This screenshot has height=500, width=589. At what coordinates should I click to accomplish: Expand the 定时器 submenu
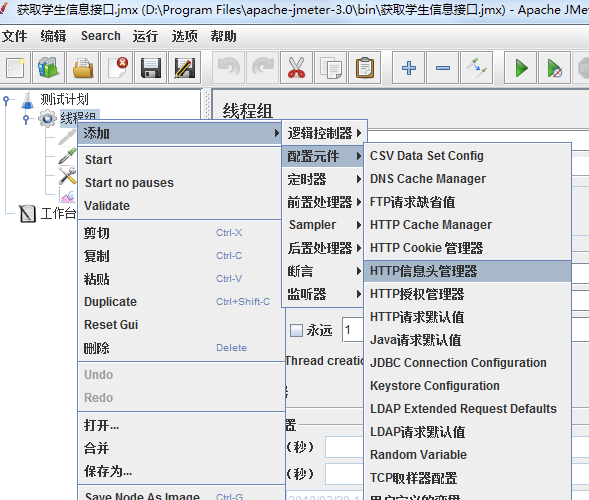click(323, 179)
